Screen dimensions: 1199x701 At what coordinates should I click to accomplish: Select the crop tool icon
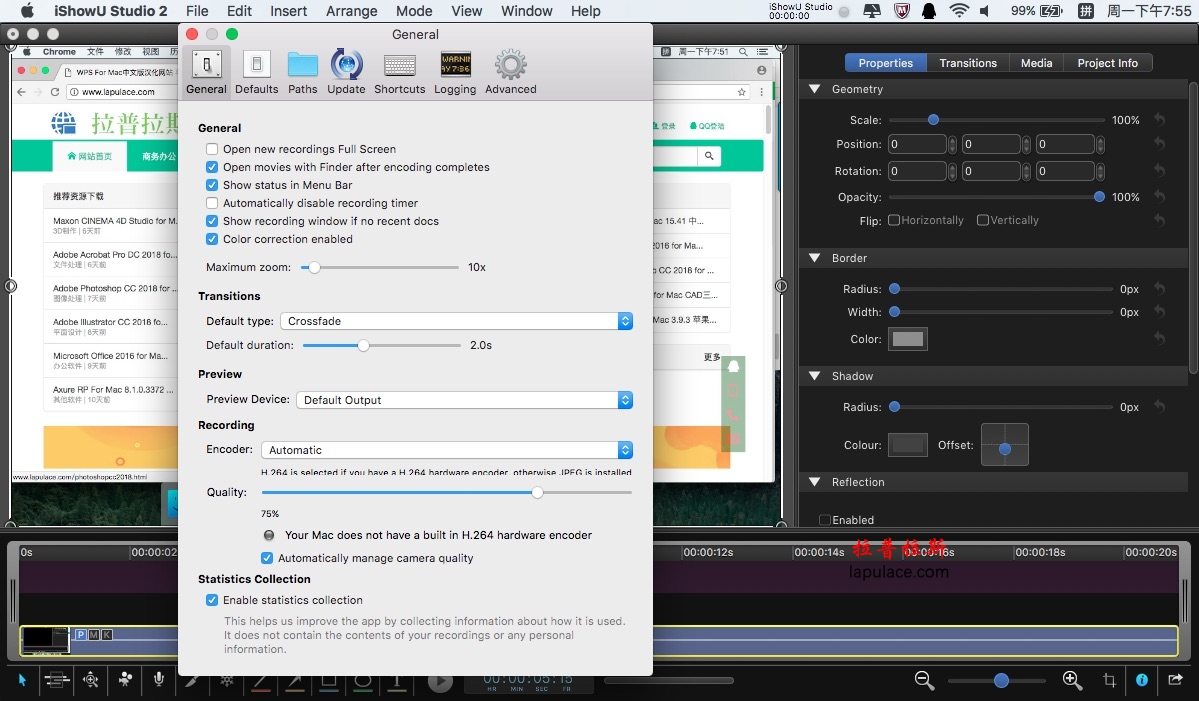pos(1109,680)
